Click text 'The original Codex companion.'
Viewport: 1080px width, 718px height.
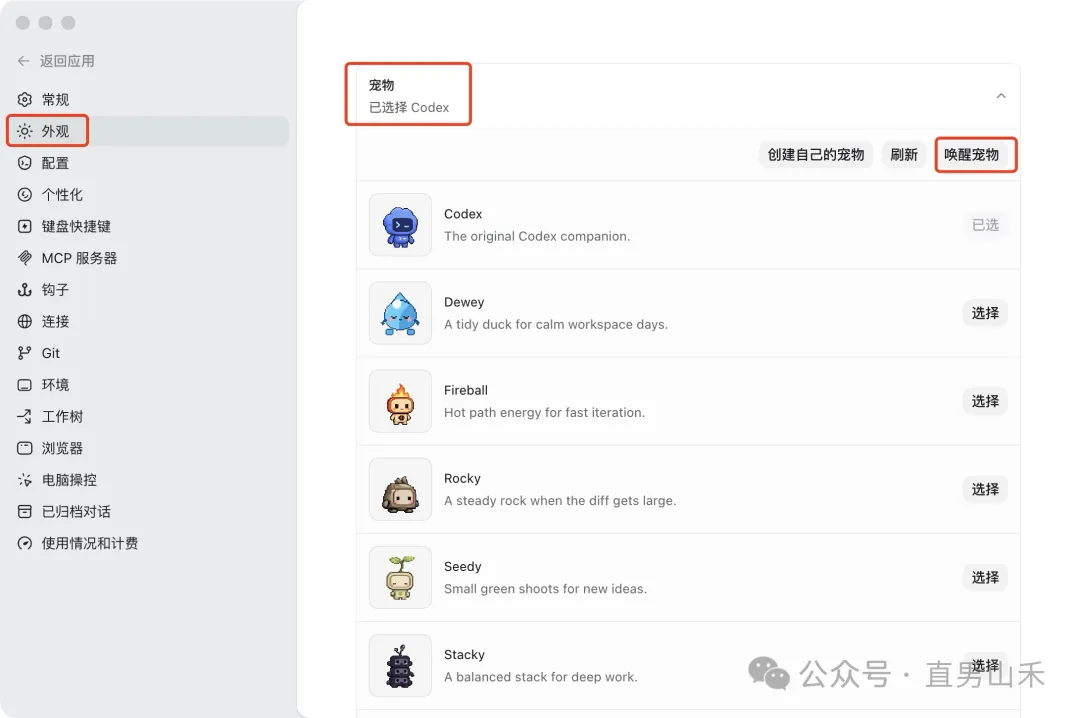coord(537,236)
